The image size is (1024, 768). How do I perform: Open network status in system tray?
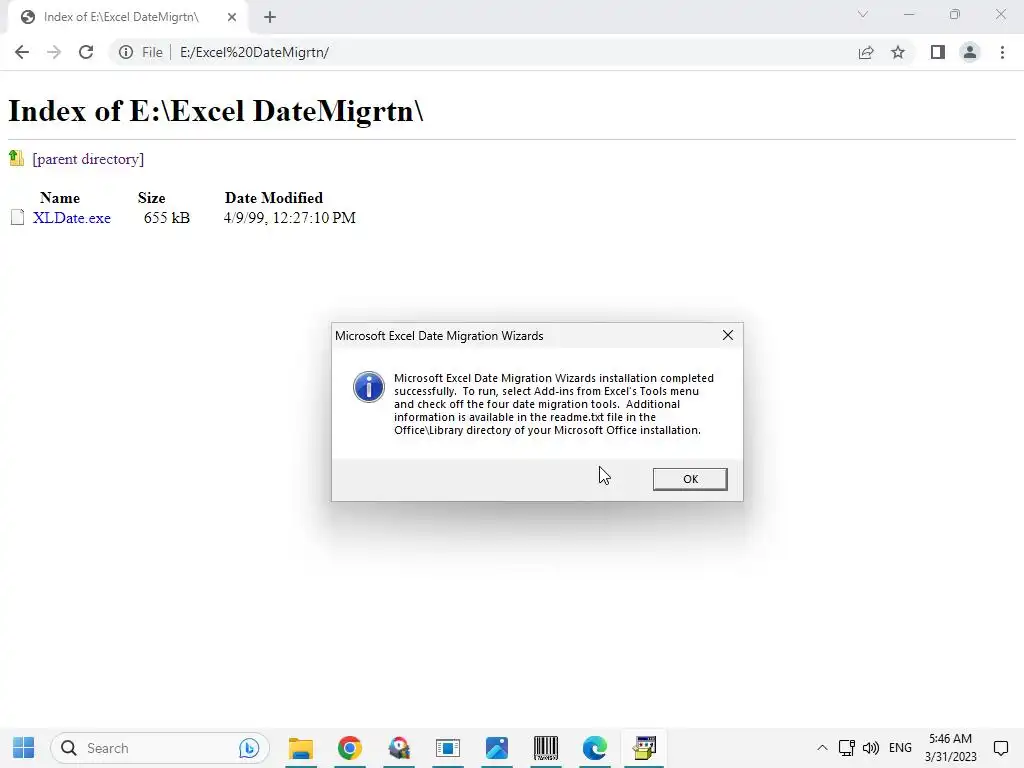(x=846, y=748)
